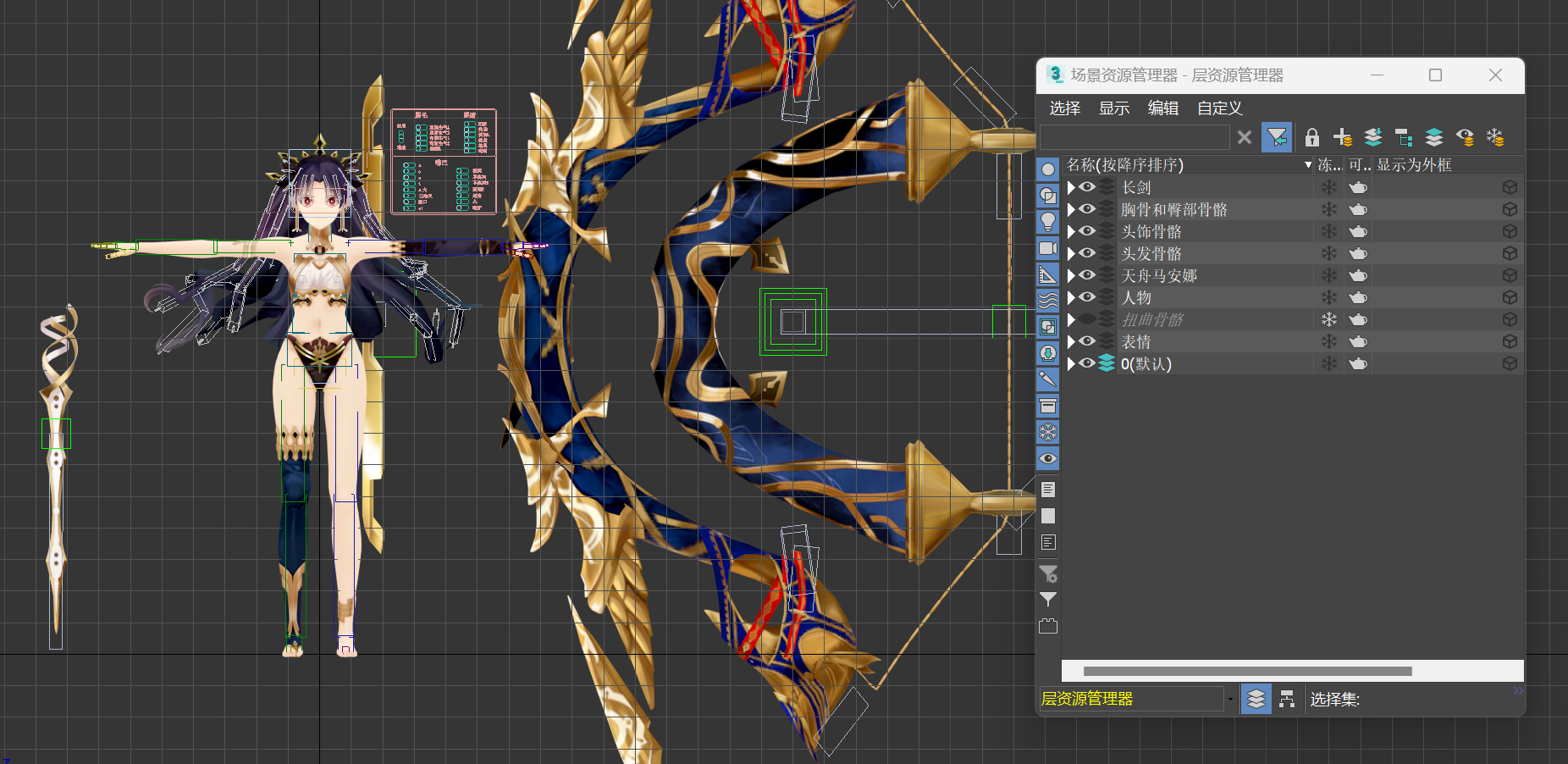Image resolution: width=1568 pixels, height=764 pixels.
Task: Click the horizontal scrollbar in the layer panel
Action: coord(1247,671)
